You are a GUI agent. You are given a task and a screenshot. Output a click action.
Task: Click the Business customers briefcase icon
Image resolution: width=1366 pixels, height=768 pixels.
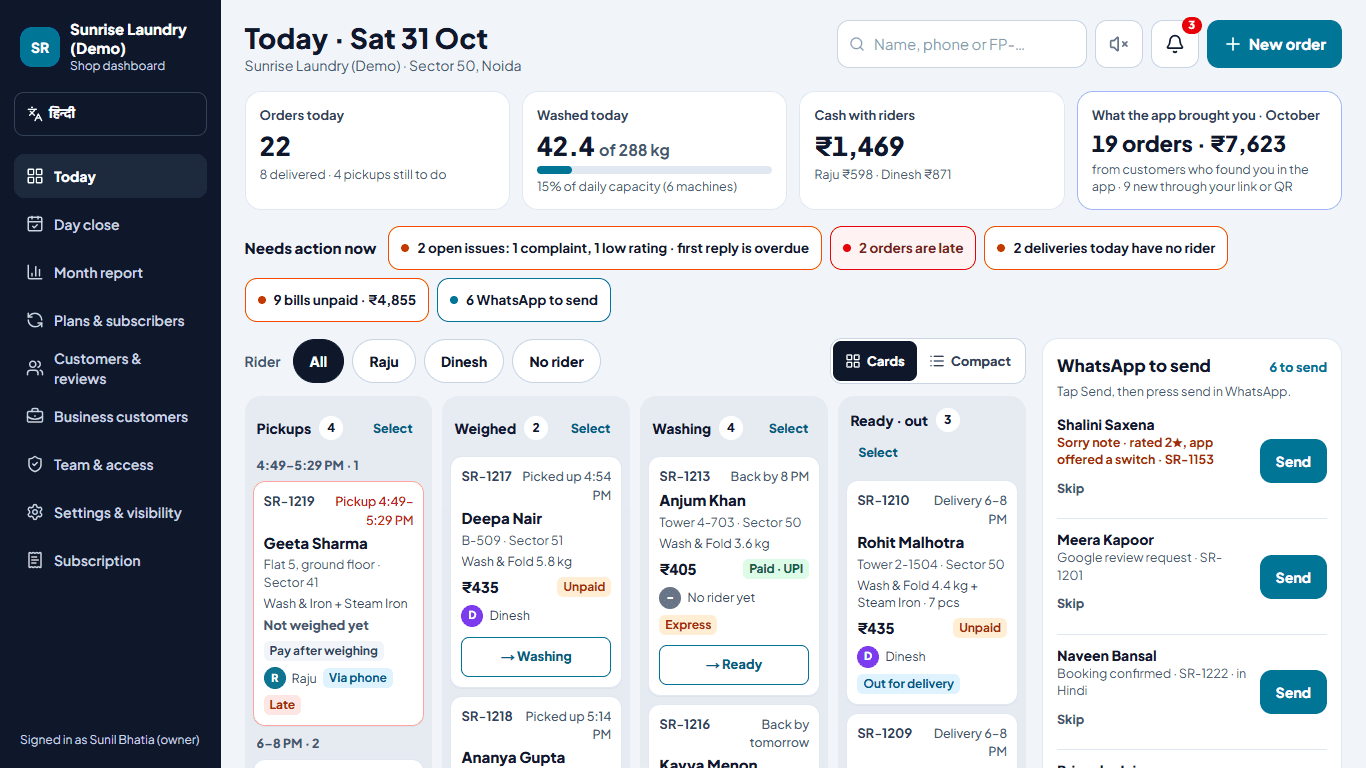(35, 417)
